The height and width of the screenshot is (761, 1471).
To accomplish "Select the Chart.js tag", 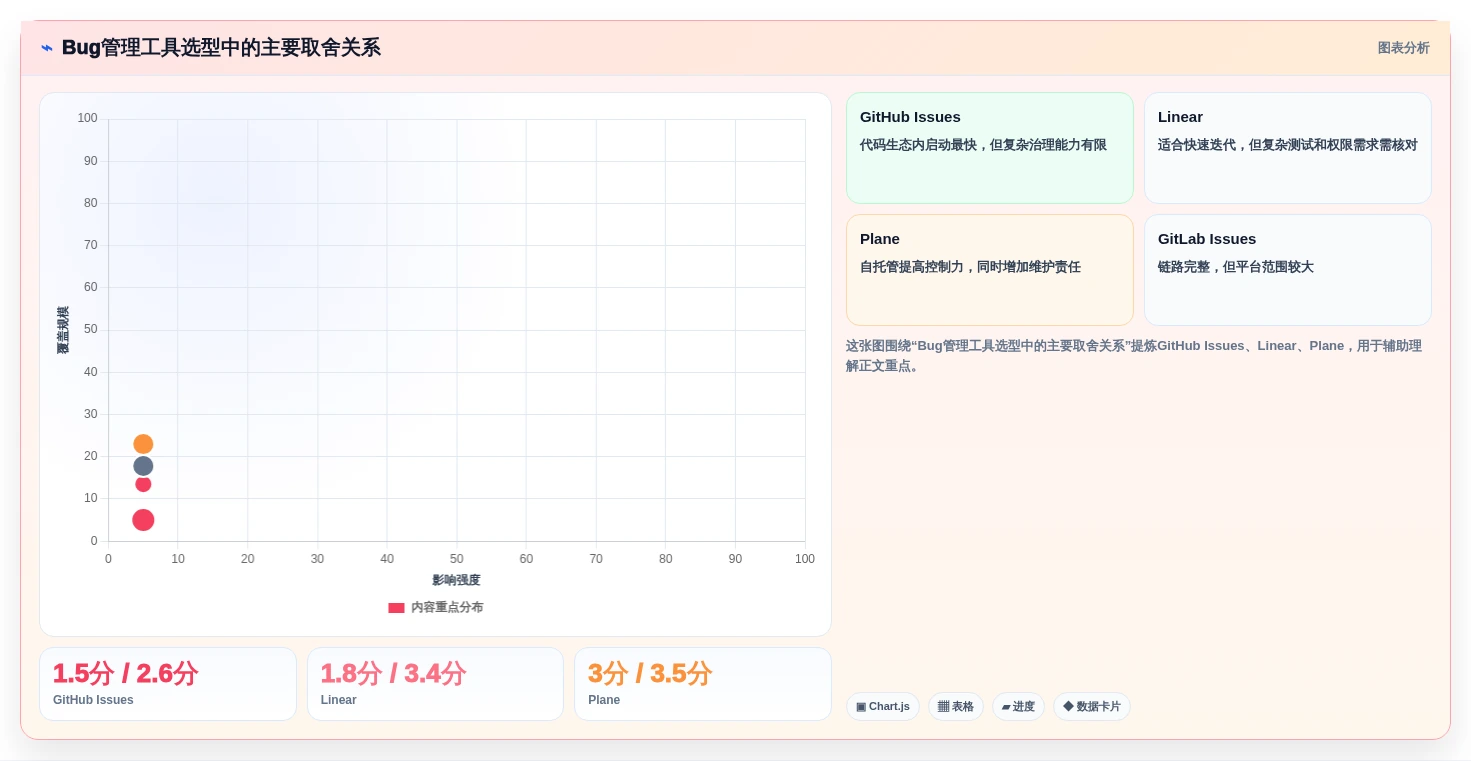I will (x=882, y=706).
